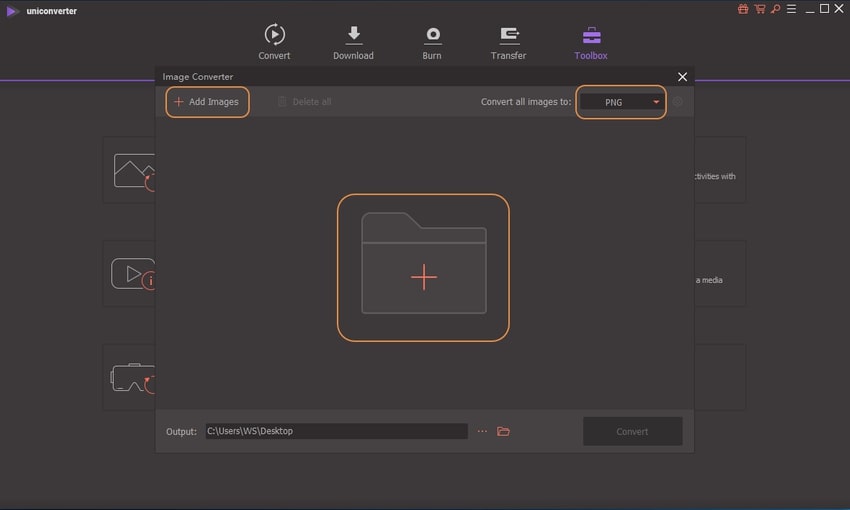Viewport: 850px width, 510px height.
Task: Switch to the Convert tab
Action: click(274, 43)
